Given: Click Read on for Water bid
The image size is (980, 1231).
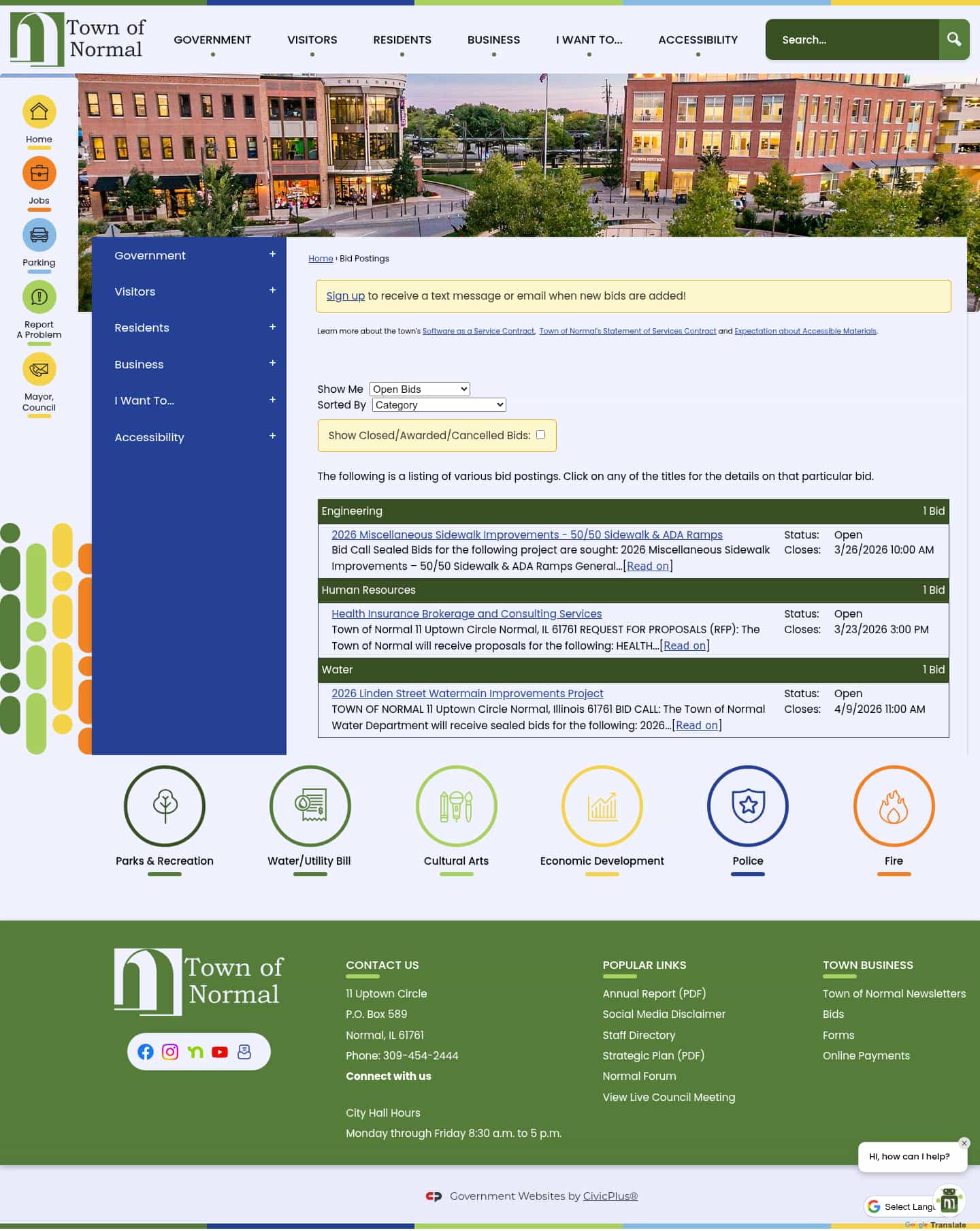Looking at the screenshot, I should (697, 725).
